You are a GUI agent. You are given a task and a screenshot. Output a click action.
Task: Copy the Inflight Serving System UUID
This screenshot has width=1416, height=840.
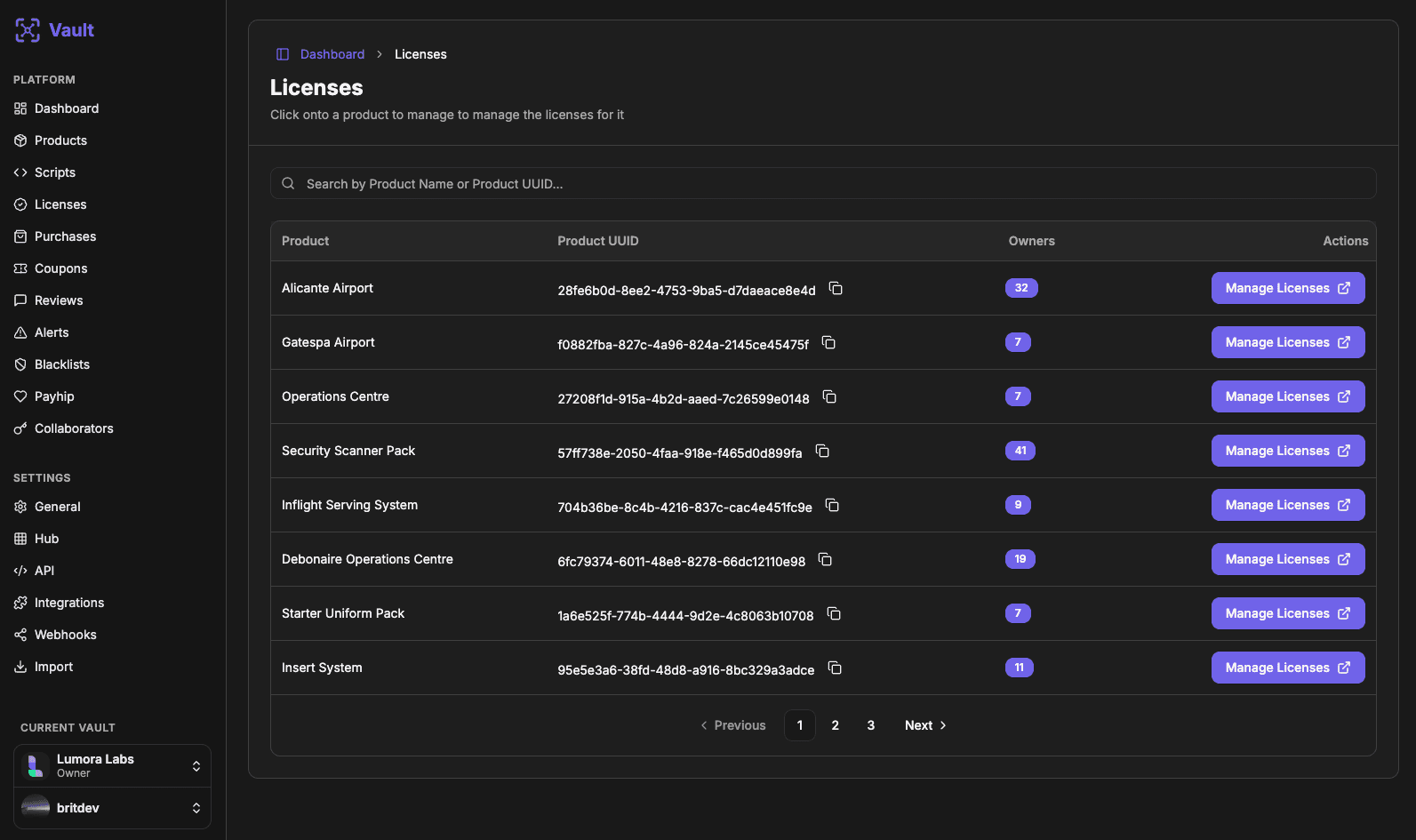click(x=832, y=505)
